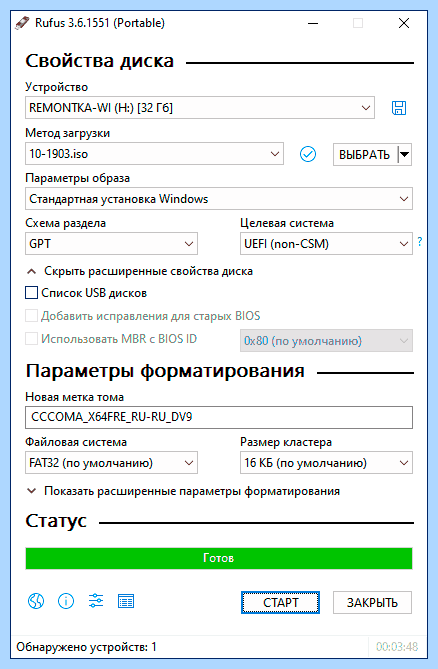438x669 pixels.
Task: Click the Обнаружено устройств: 1 status text
Action: coord(87,647)
